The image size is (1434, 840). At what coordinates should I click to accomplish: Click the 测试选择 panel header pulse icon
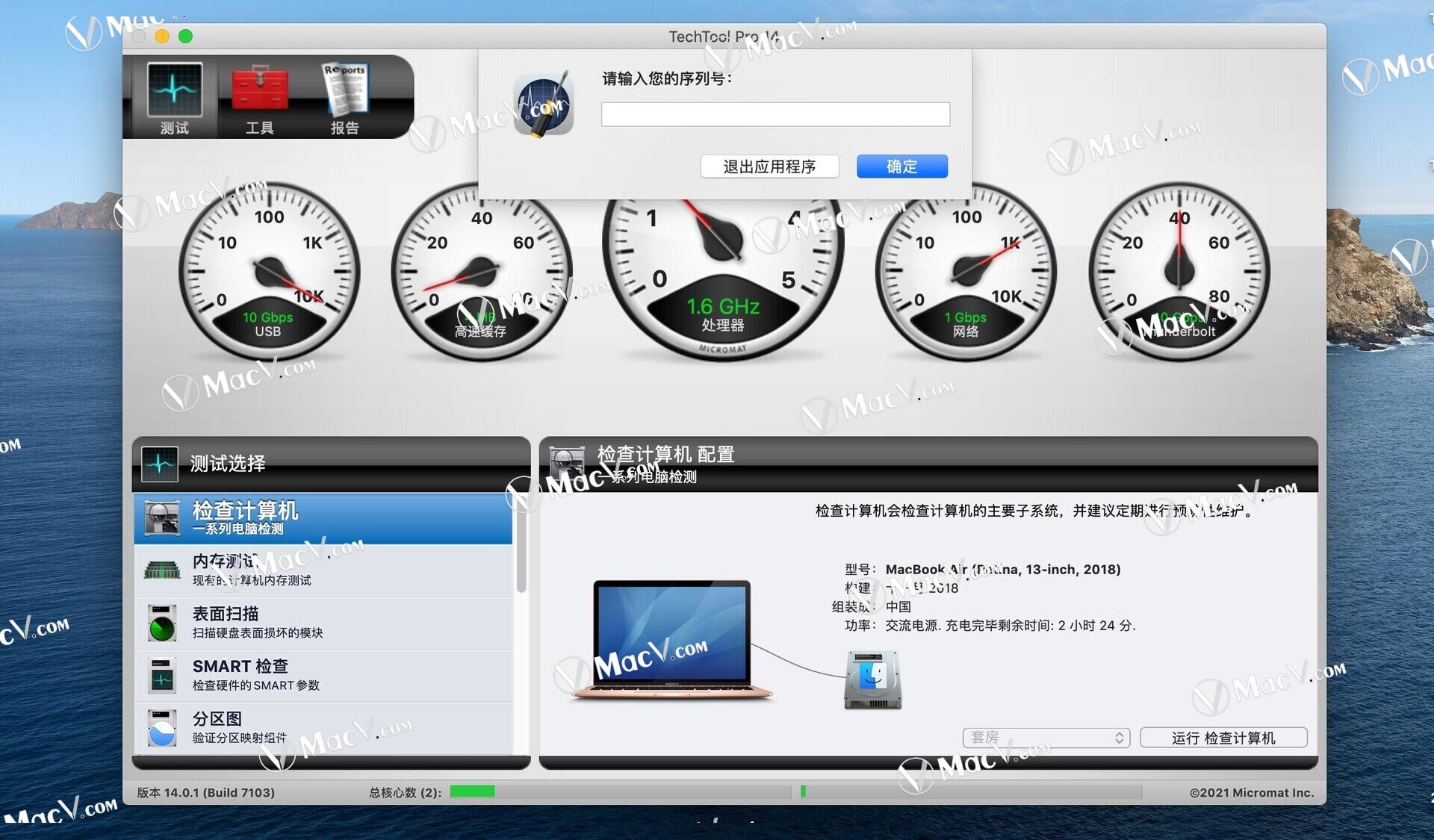coord(159,463)
